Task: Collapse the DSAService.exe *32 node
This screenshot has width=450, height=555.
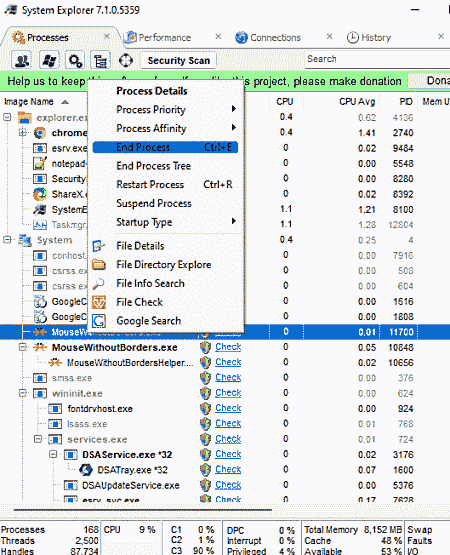Action: pos(53,454)
